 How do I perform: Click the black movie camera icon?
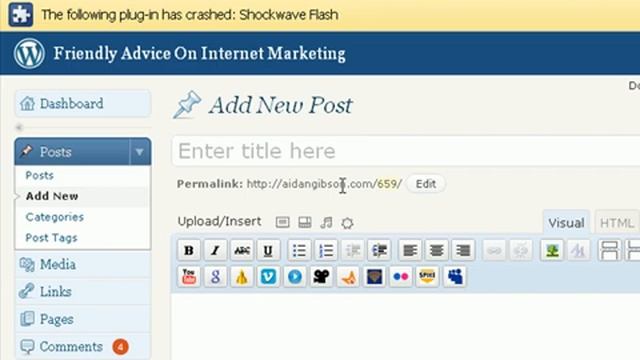[x=321, y=277]
